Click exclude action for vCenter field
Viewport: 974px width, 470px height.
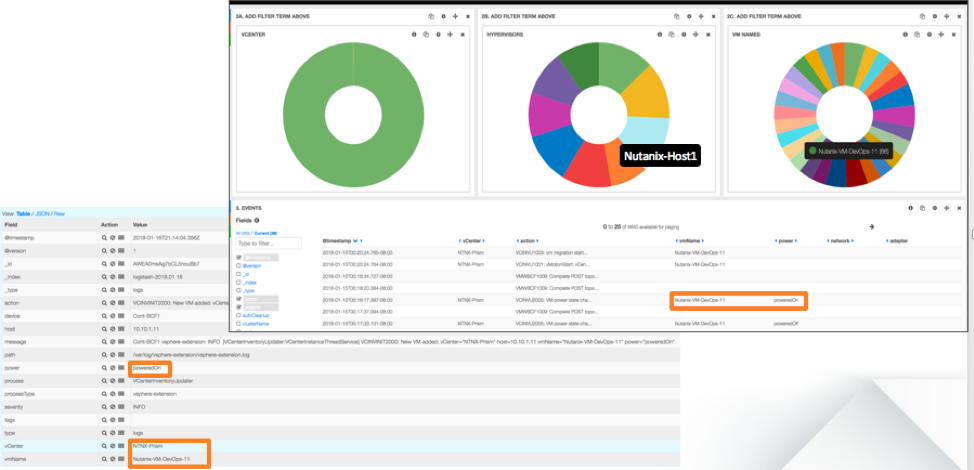(x=112, y=446)
